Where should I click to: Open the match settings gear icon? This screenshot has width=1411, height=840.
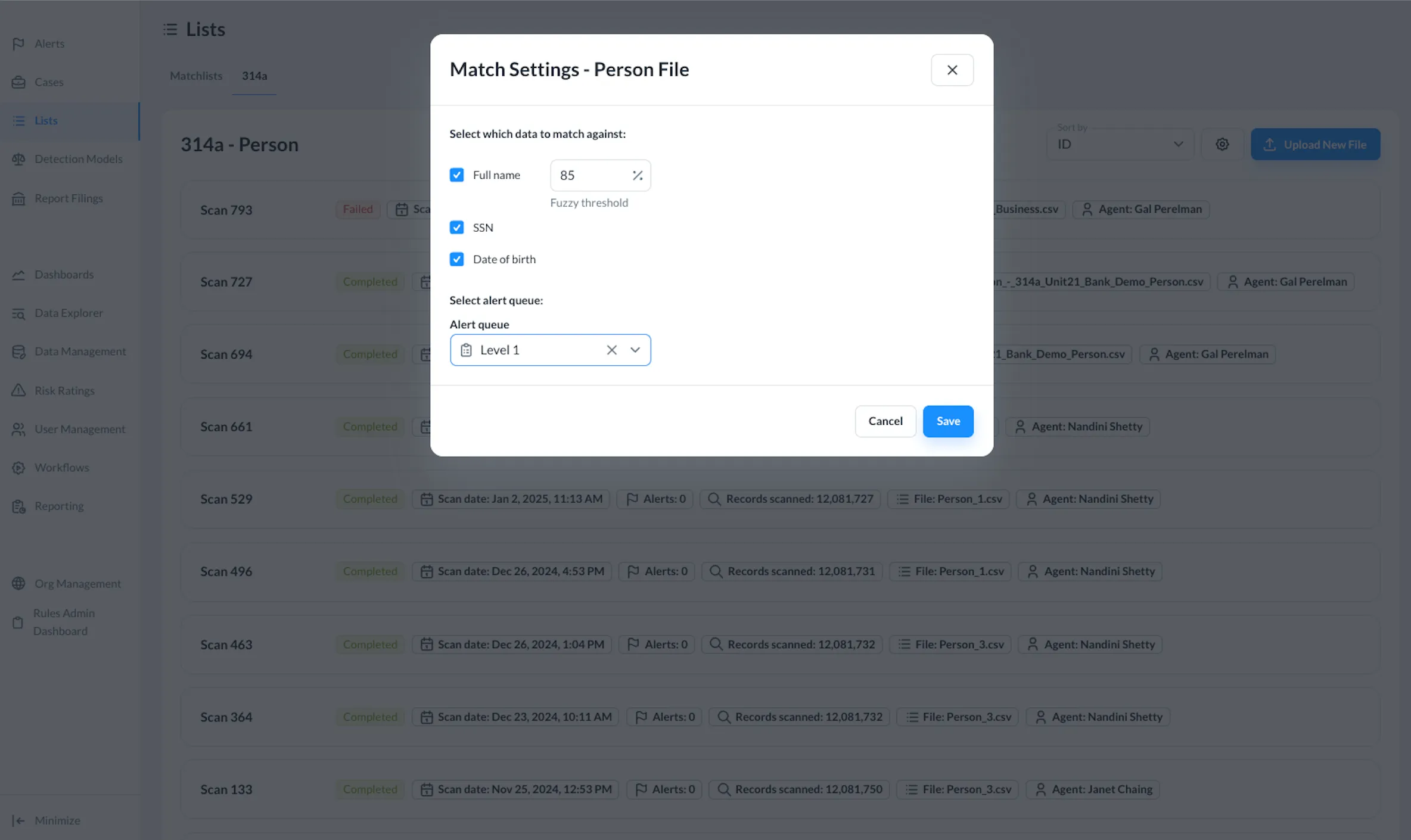[x=1222, y=144]
